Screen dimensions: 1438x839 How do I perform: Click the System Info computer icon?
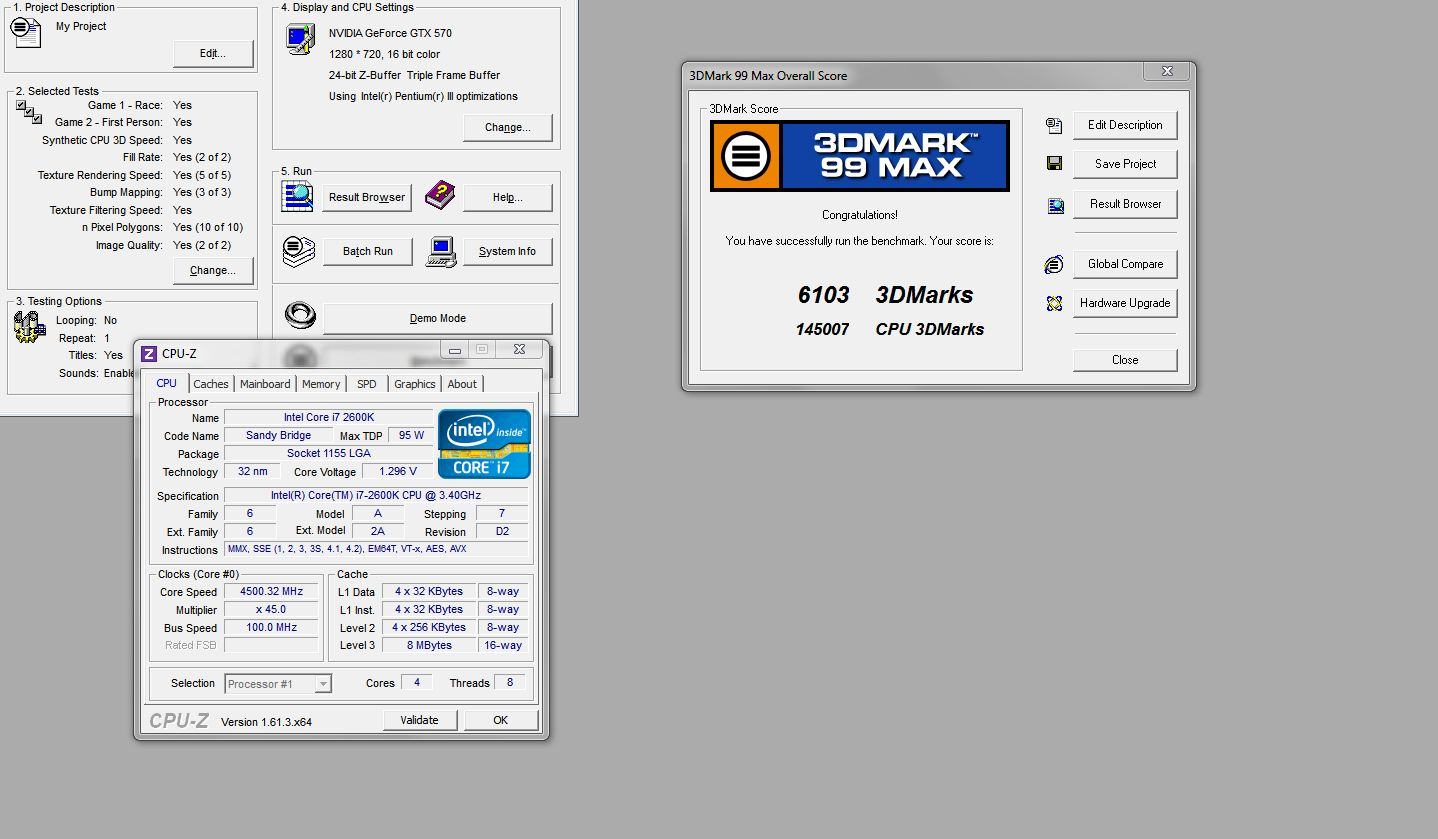click(x=440, y=250)
